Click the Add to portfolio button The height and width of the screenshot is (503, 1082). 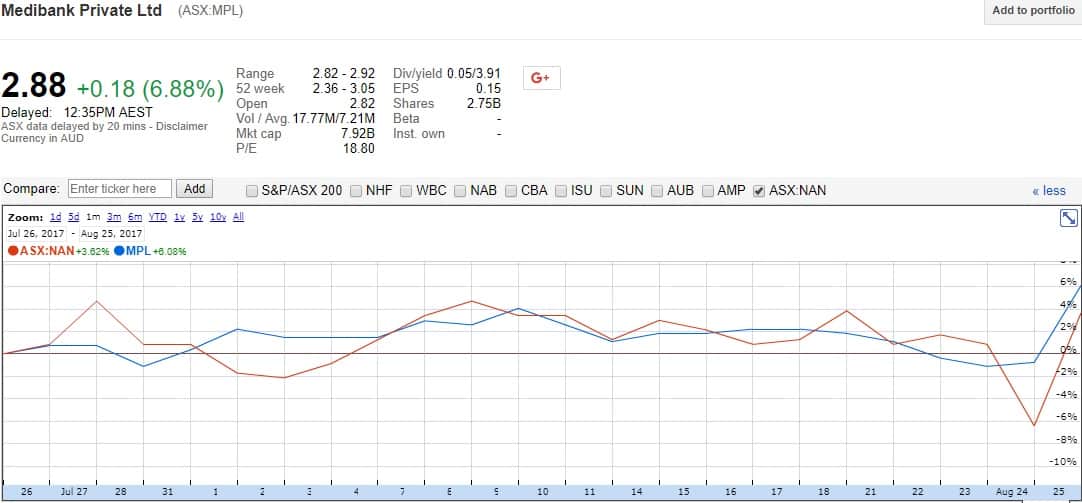tap(1033, 11)
